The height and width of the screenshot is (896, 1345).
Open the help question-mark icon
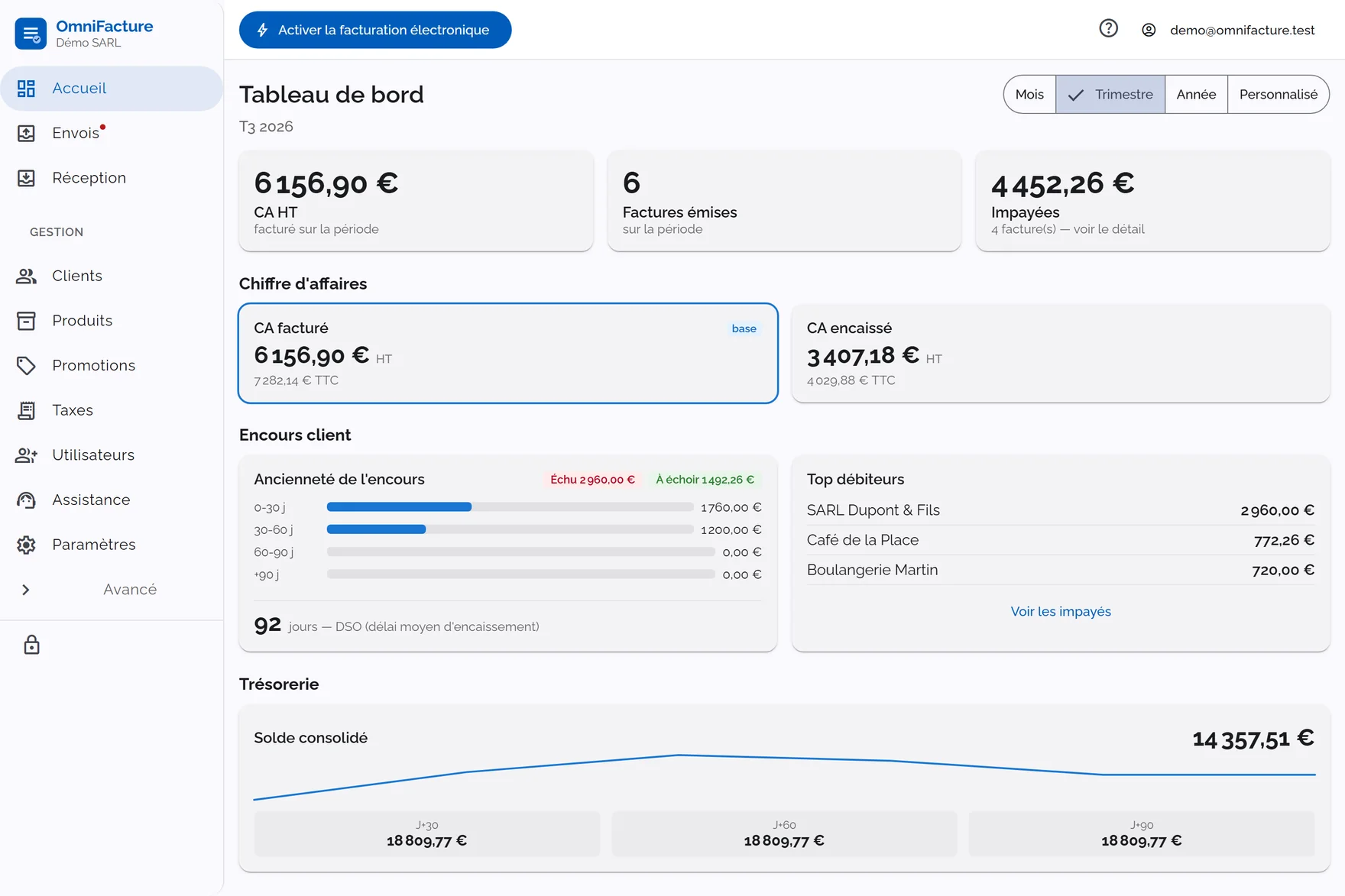coord(1108,29)
